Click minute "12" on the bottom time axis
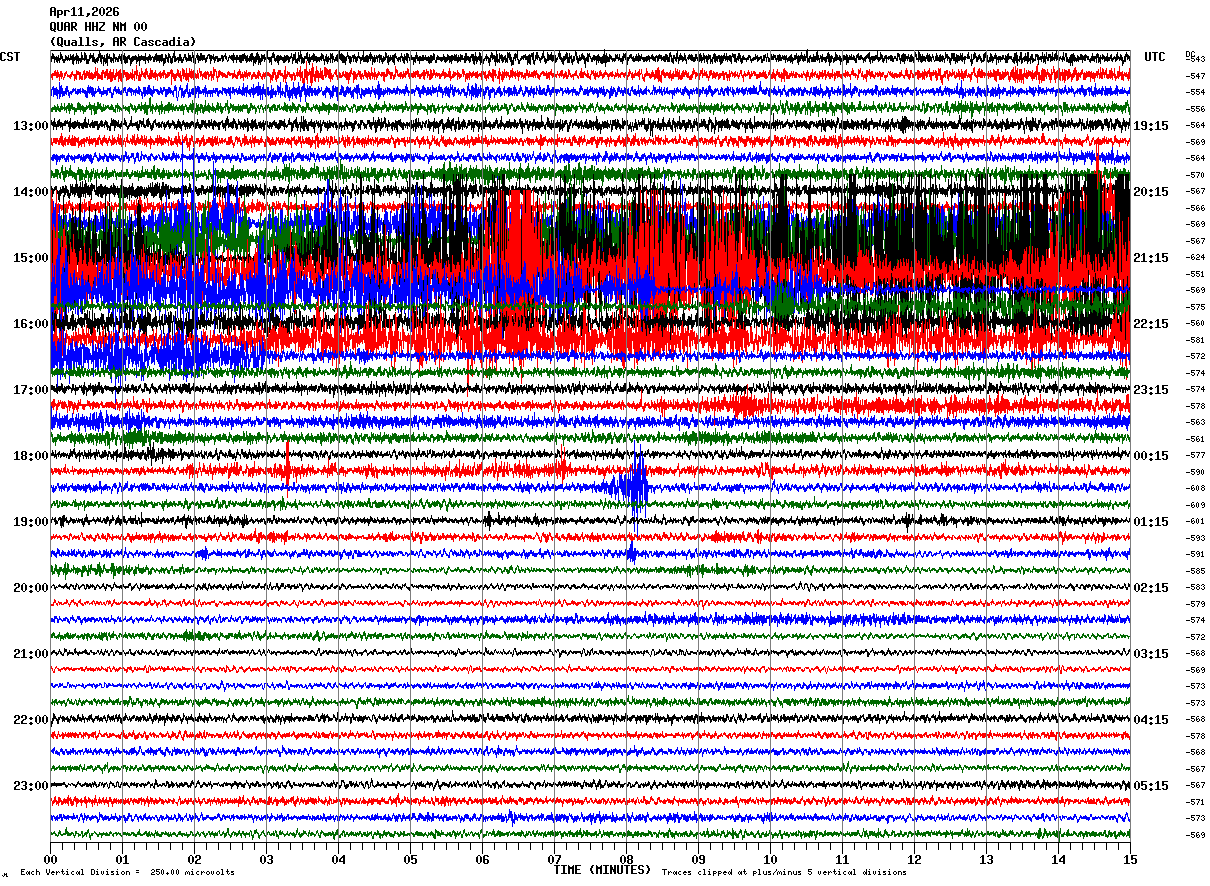The height and width of the screenshot is (886, 1210). click(x=914, y=859)
